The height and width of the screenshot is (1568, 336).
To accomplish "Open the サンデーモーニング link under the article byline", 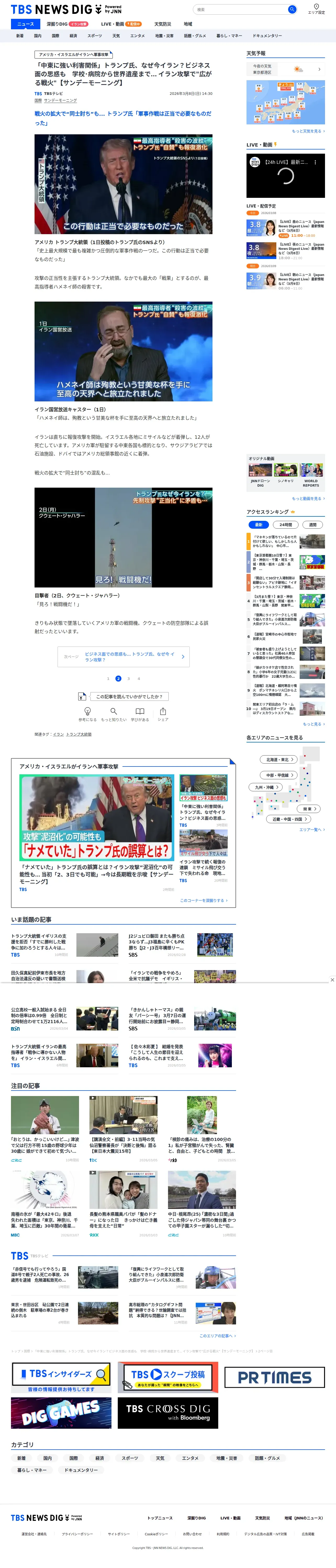I will point(60,100).
